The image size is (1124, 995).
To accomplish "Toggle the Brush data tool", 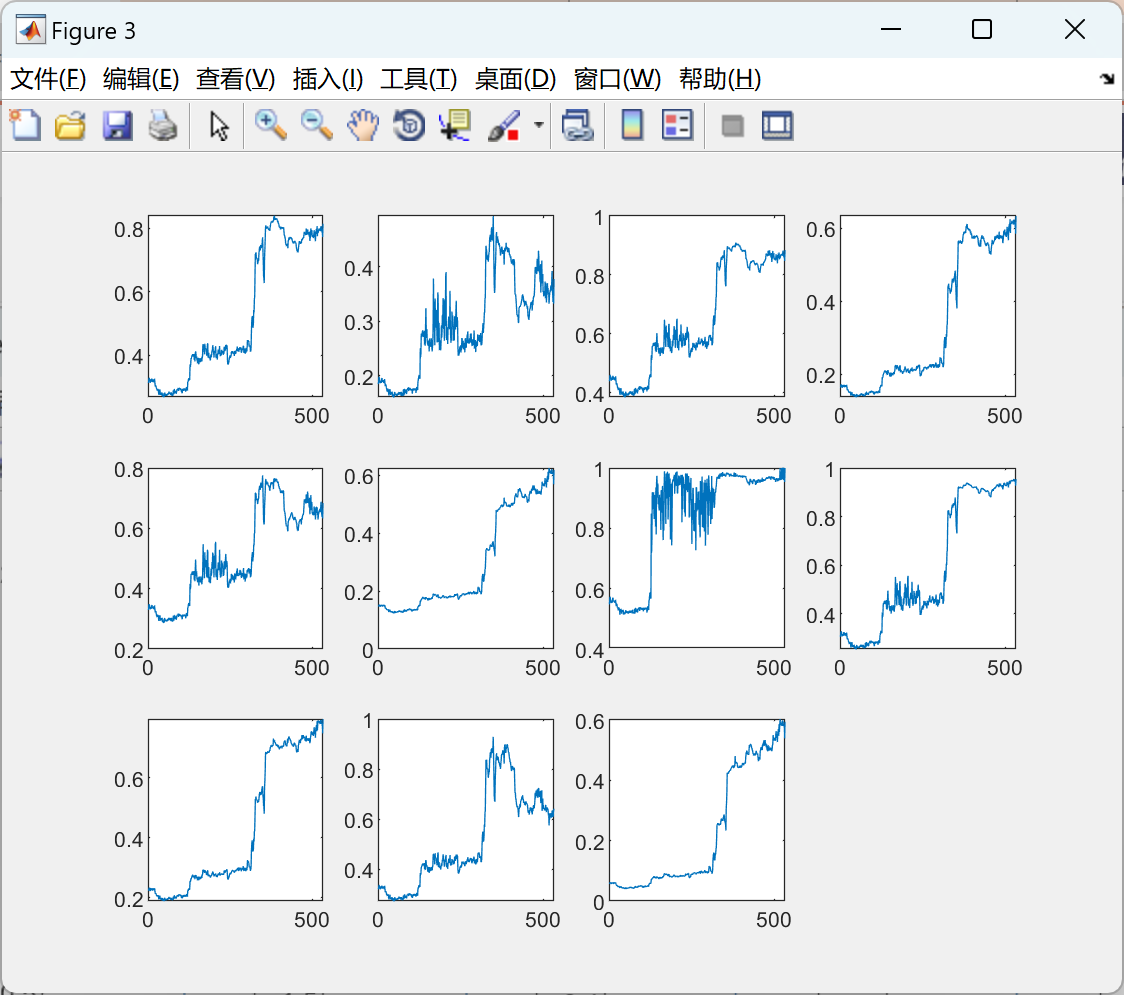I will [x=504, y=125].
